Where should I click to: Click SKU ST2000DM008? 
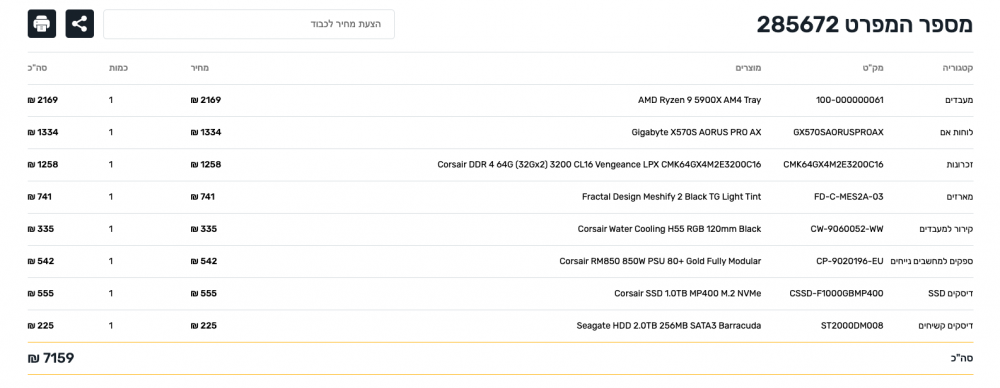click(x=852, y=325)
